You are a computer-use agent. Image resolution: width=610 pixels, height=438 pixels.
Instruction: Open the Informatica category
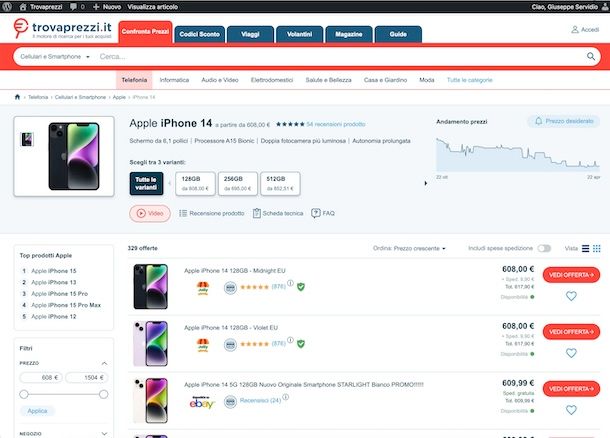click(174, 80)
